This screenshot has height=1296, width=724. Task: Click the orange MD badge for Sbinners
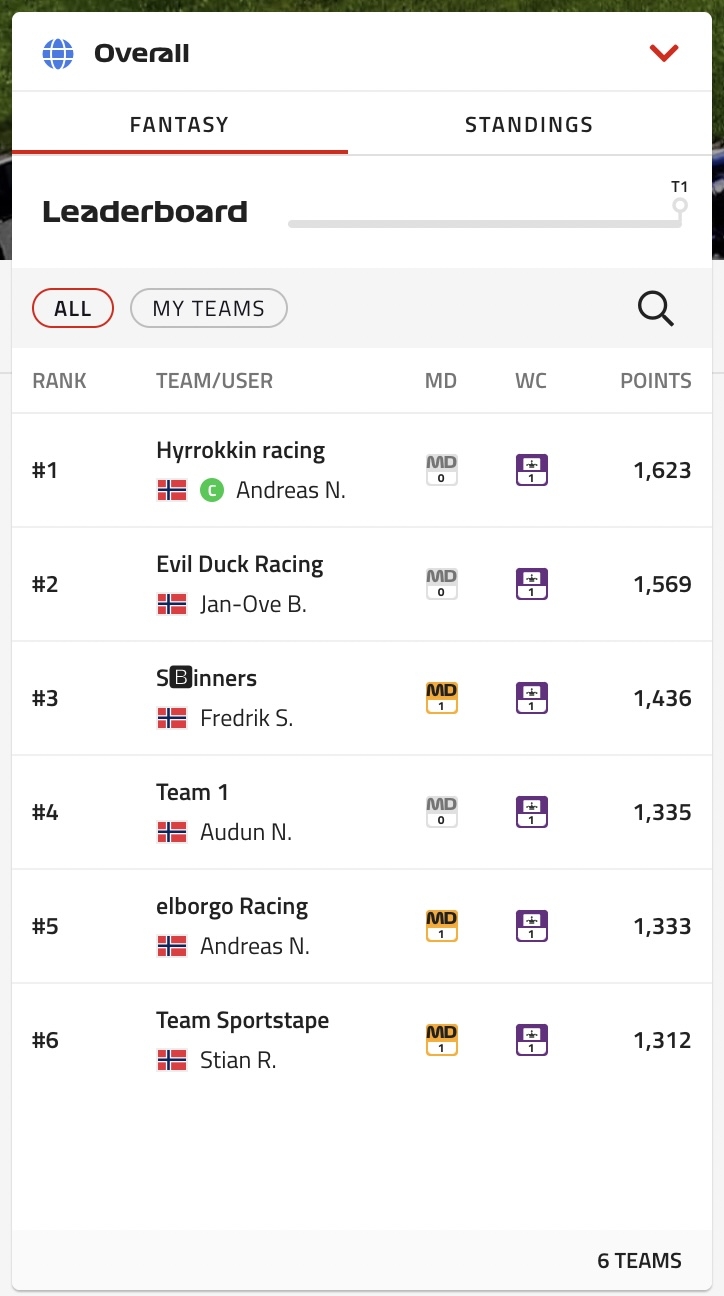442,698
